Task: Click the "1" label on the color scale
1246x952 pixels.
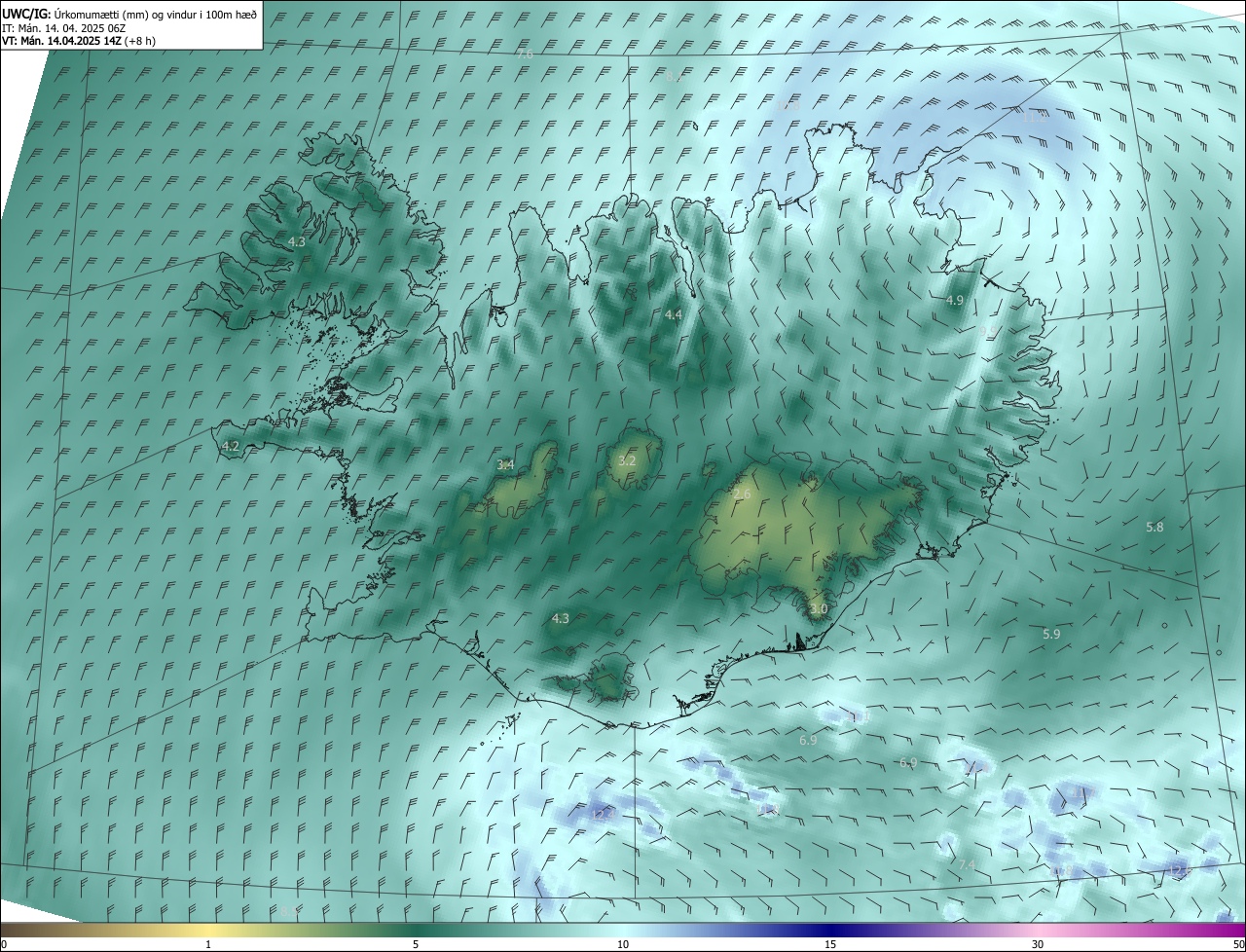Action: click(x=208, y=944)
